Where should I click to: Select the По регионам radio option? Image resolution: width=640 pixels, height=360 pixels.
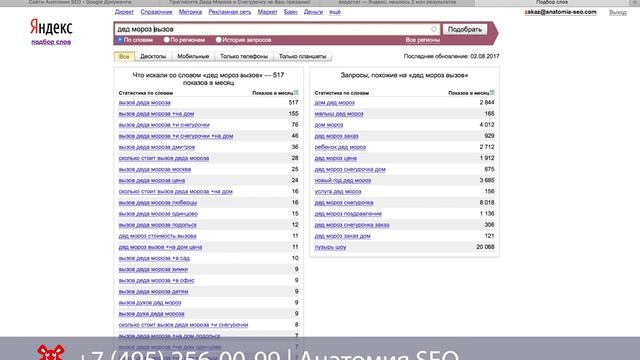pyautogui.click(x=167, y=40)
